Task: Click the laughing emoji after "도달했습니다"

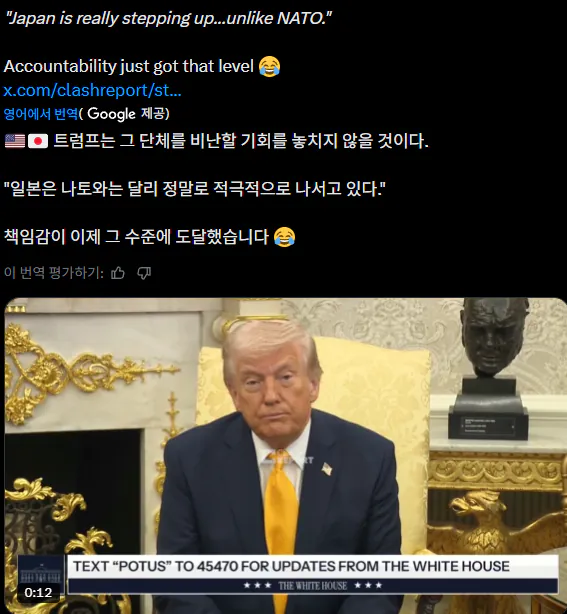Action: click(x=284, y=237)
